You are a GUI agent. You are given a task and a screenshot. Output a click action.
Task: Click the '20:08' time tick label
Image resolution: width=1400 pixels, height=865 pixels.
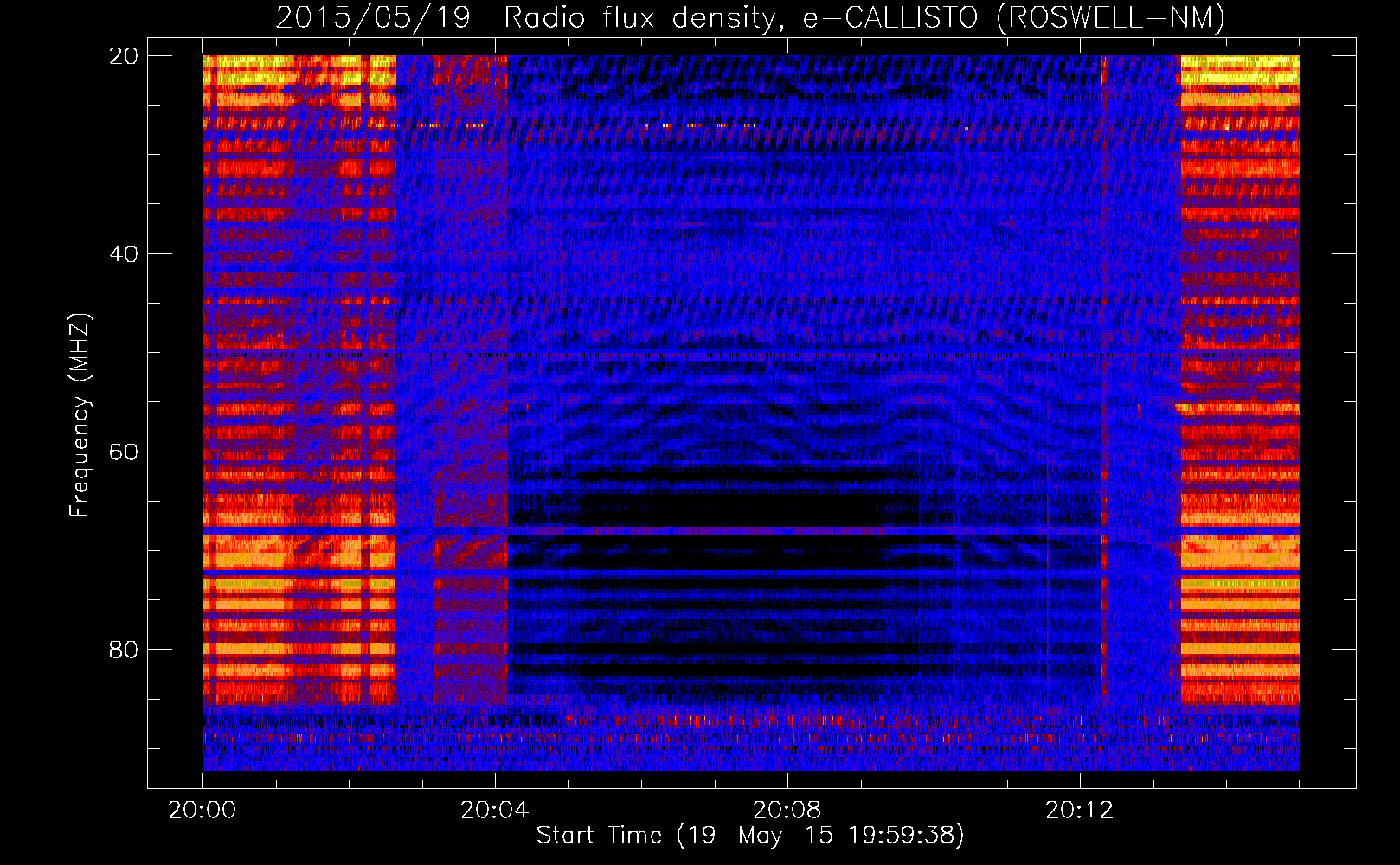click(787, 811)
